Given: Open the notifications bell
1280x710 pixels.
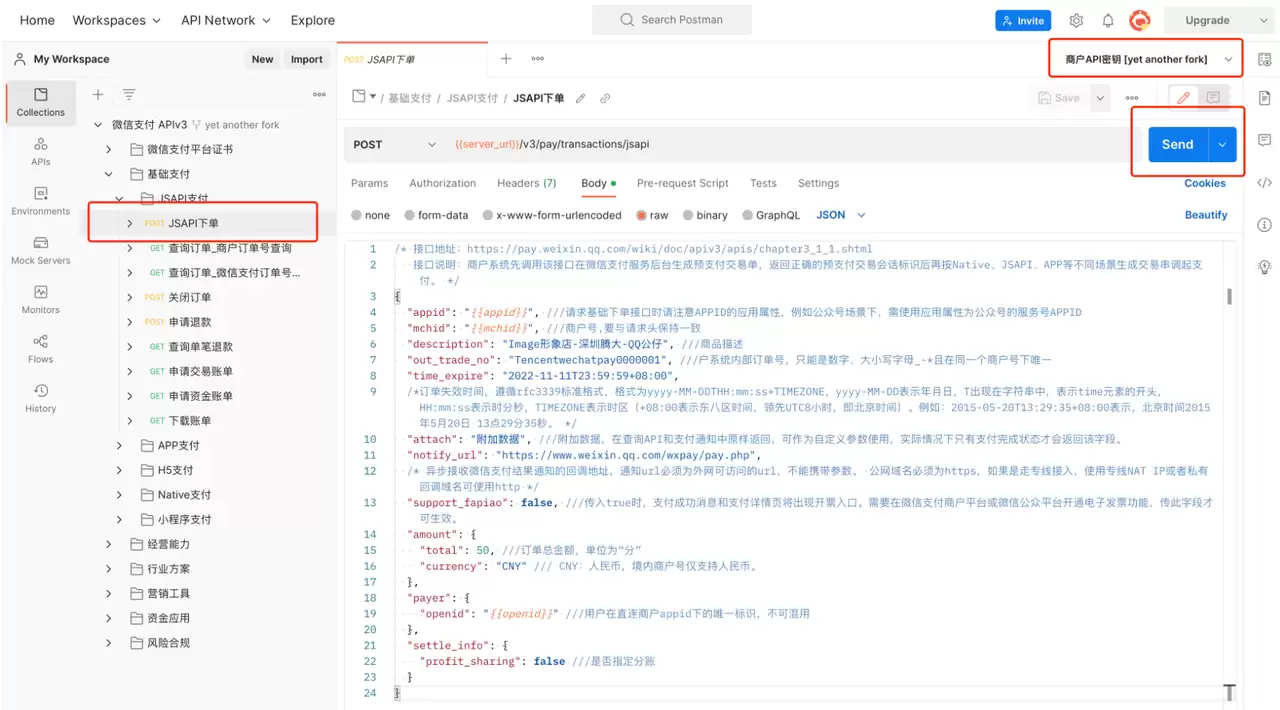Looking at the screenshot, I should click(x=1108, y=20).
